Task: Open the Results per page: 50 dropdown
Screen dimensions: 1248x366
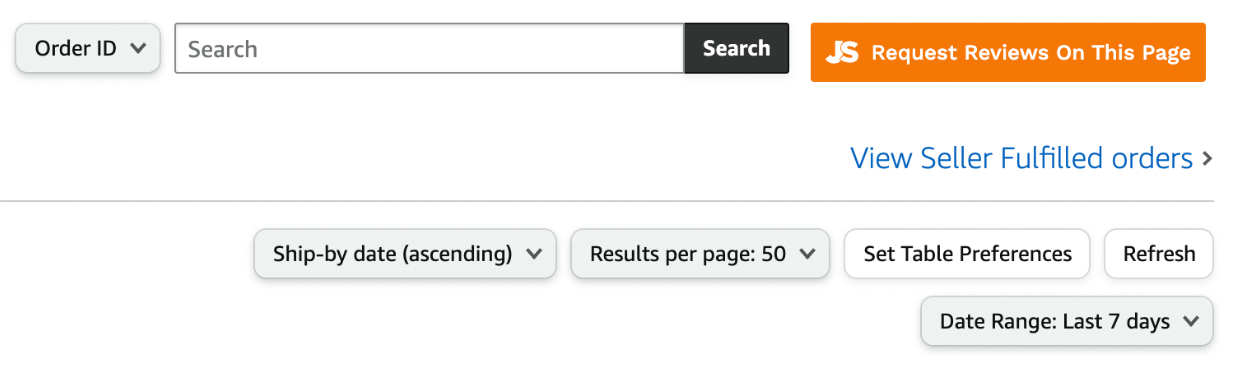Action: pyautogui.click(x=700, y=254)
